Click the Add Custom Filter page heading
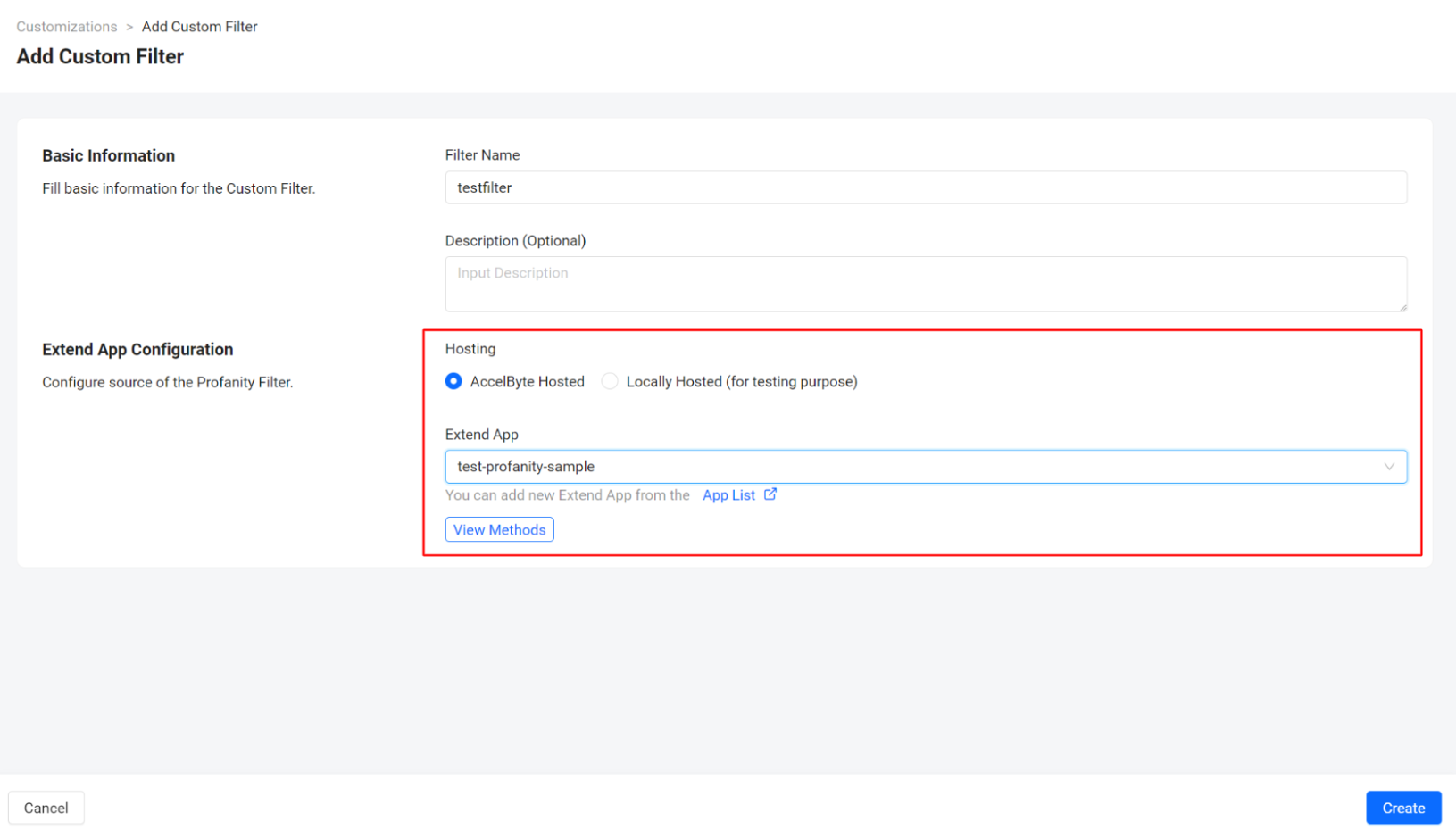 (x=99, y=56)
